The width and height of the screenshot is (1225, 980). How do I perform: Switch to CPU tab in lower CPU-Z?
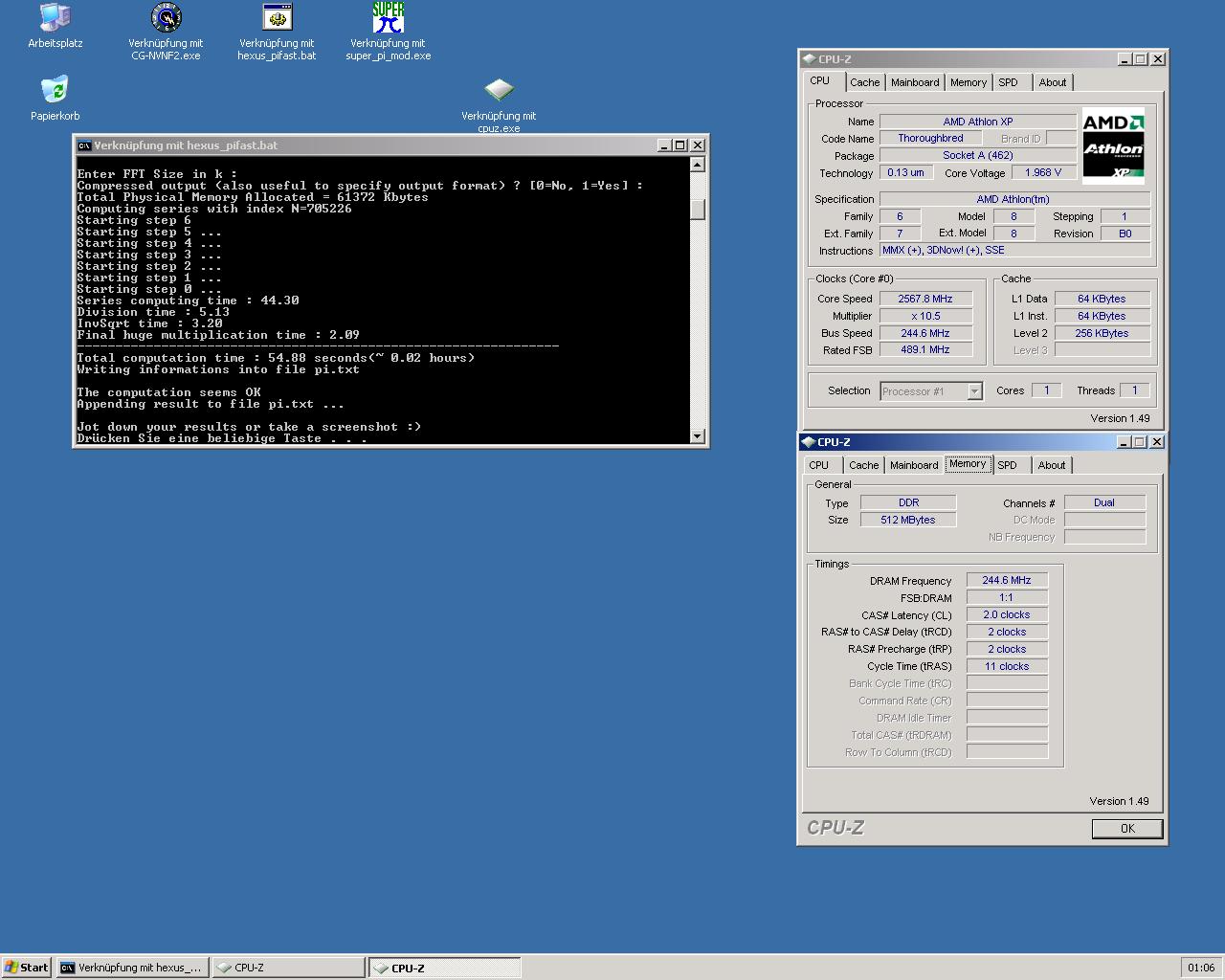click(x=819, y=466)
